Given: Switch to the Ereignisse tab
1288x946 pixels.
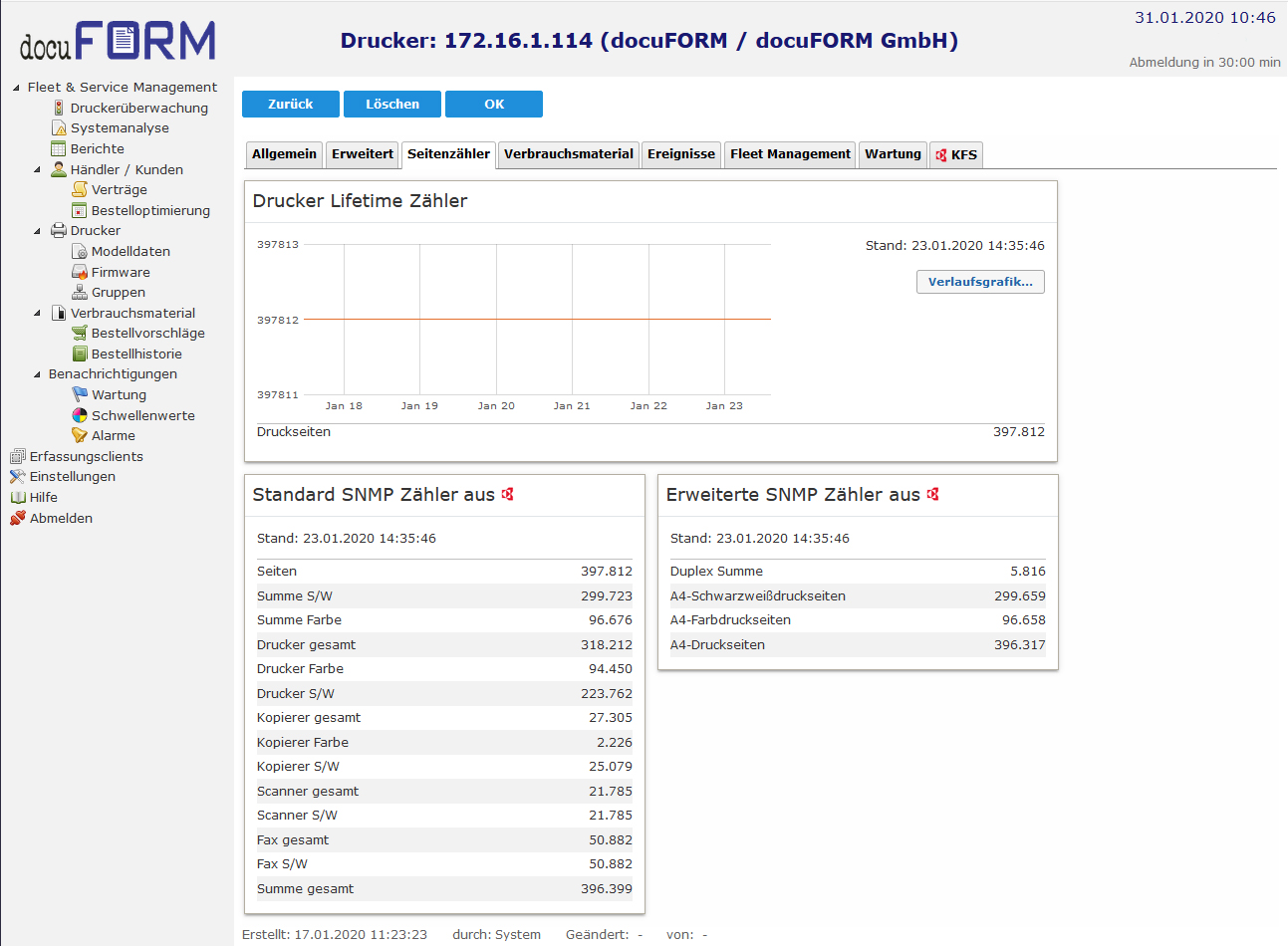Looking at the screenshot, I should pyautogui.click(x=681, y=154).
